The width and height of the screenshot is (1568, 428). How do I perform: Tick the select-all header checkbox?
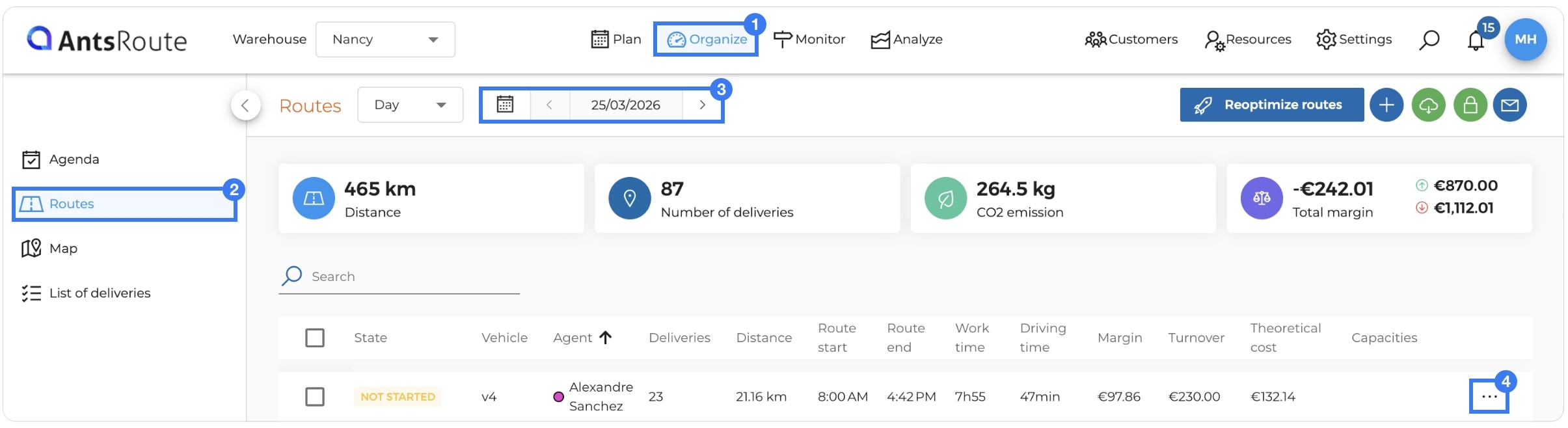(x=315, y=338)
